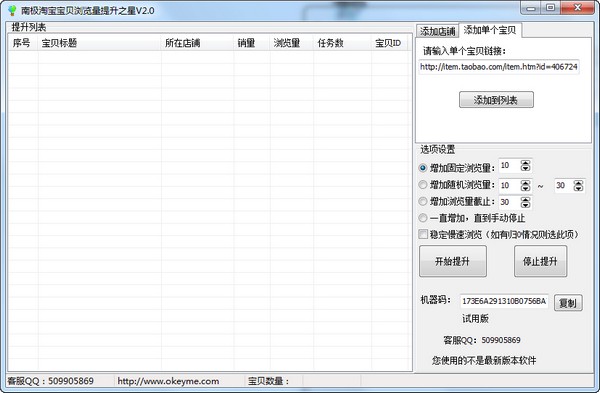Decrease fixed view count with down arrow
Screen dimensions: 600x393
coord(525,168)
